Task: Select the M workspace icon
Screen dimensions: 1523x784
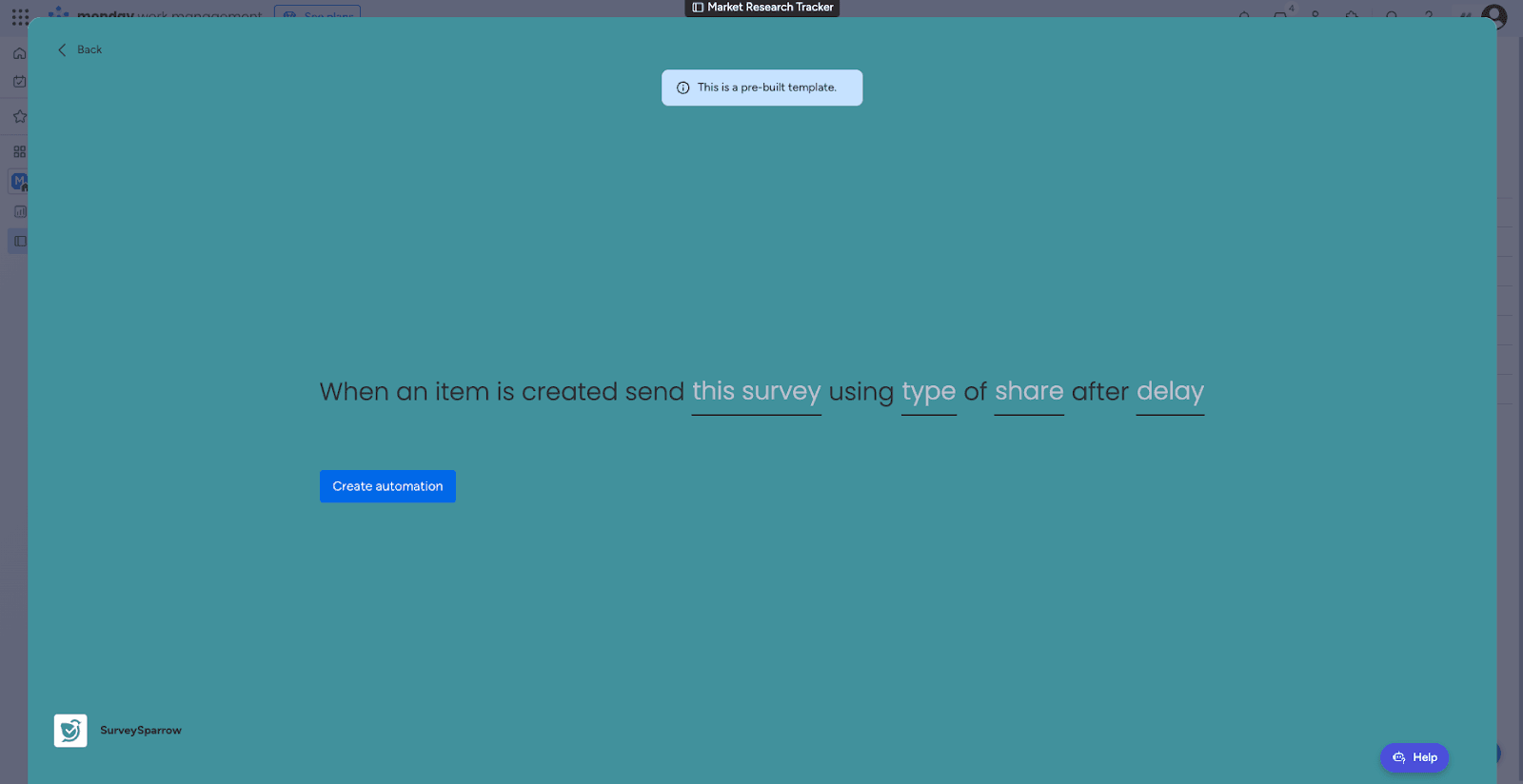Action: [19, 181]
